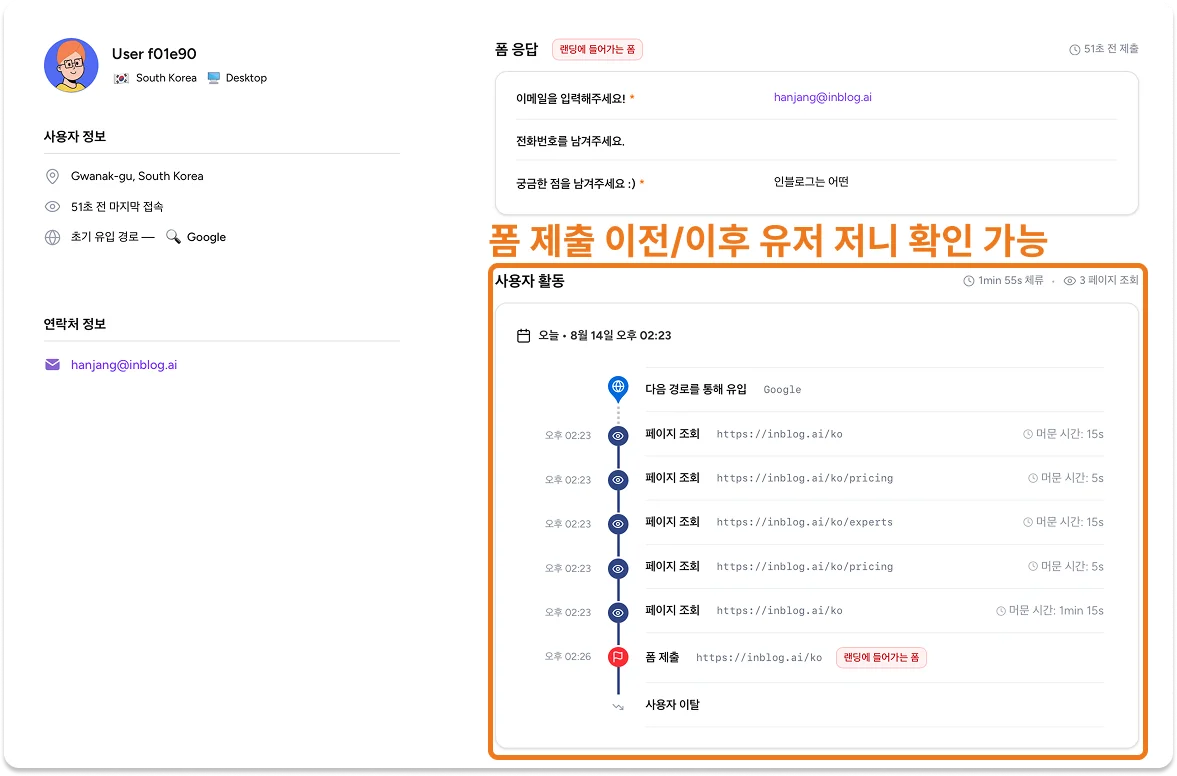The image size is (1177, 776).
Task: Click the clock icon beside 1min 55s 체류
Action: pos(969,281)
